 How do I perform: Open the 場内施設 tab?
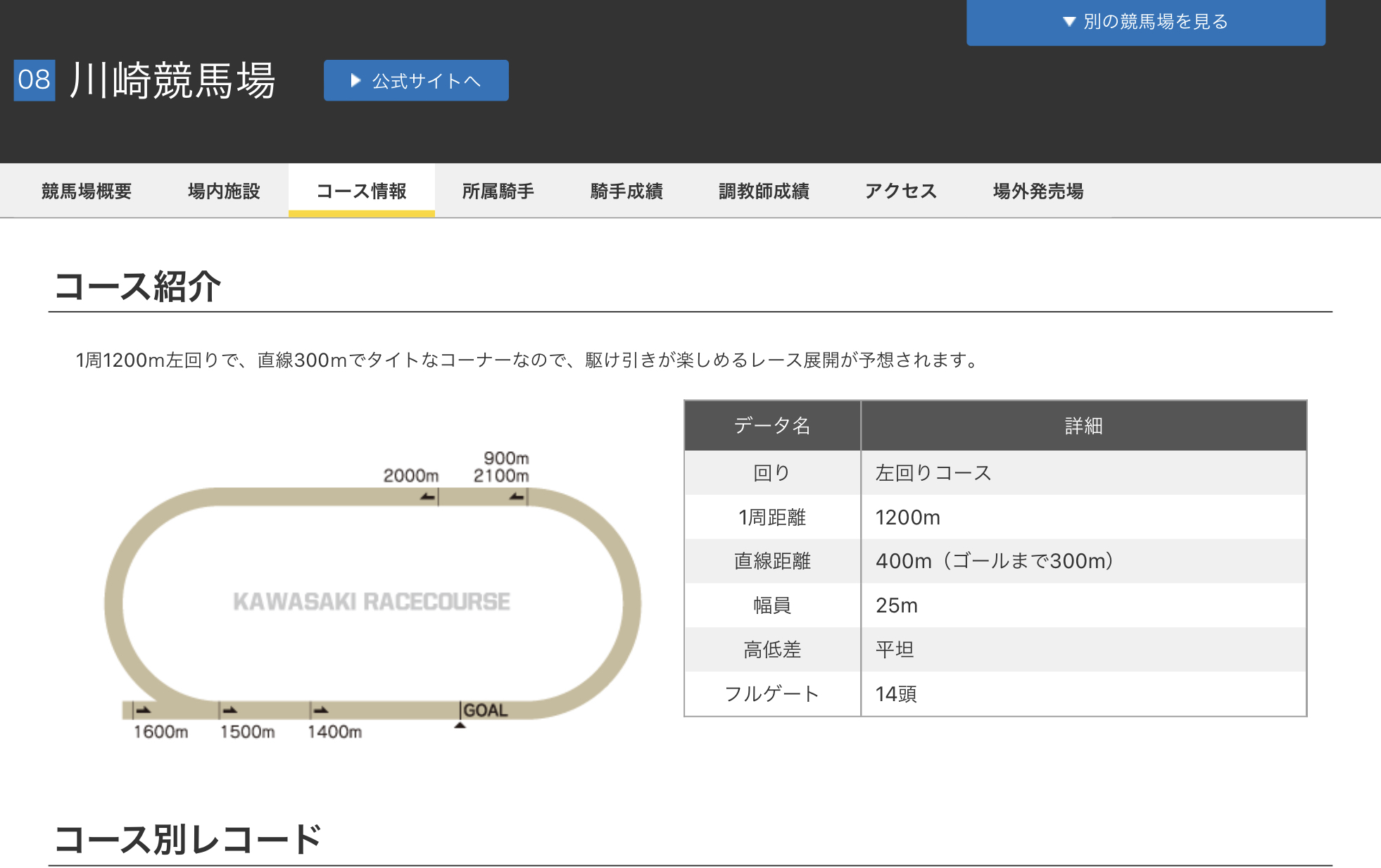pos(224,191)
